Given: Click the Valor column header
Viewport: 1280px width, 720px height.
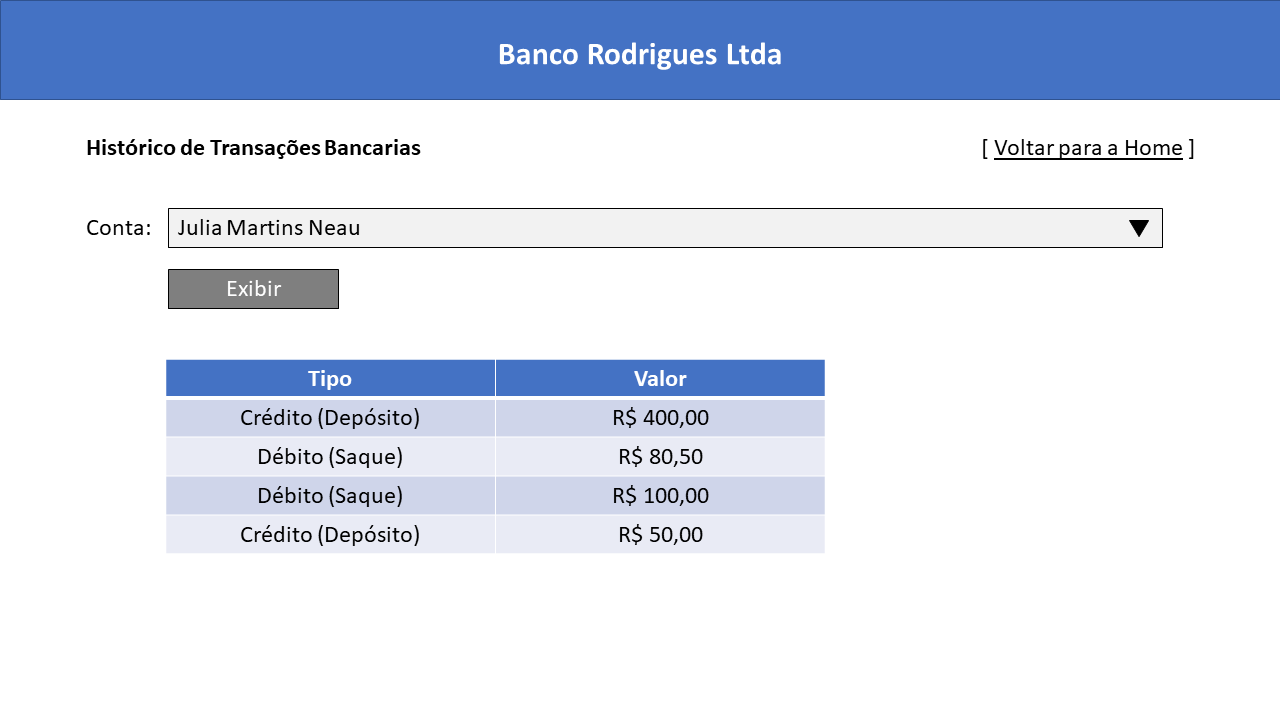Looking at the screenshot, I should coord(660,378).
